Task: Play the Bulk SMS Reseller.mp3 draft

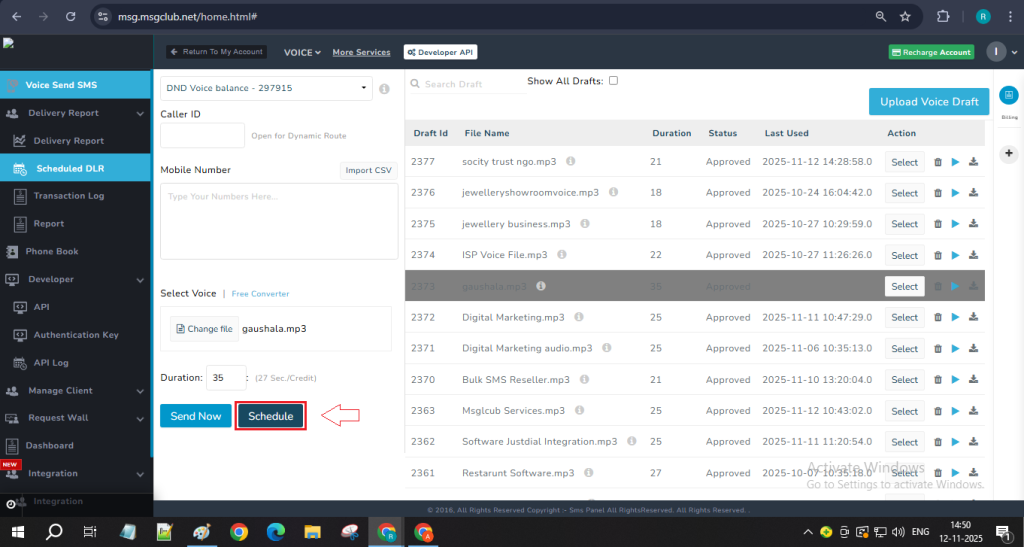Action: click(x=956, y=380)
